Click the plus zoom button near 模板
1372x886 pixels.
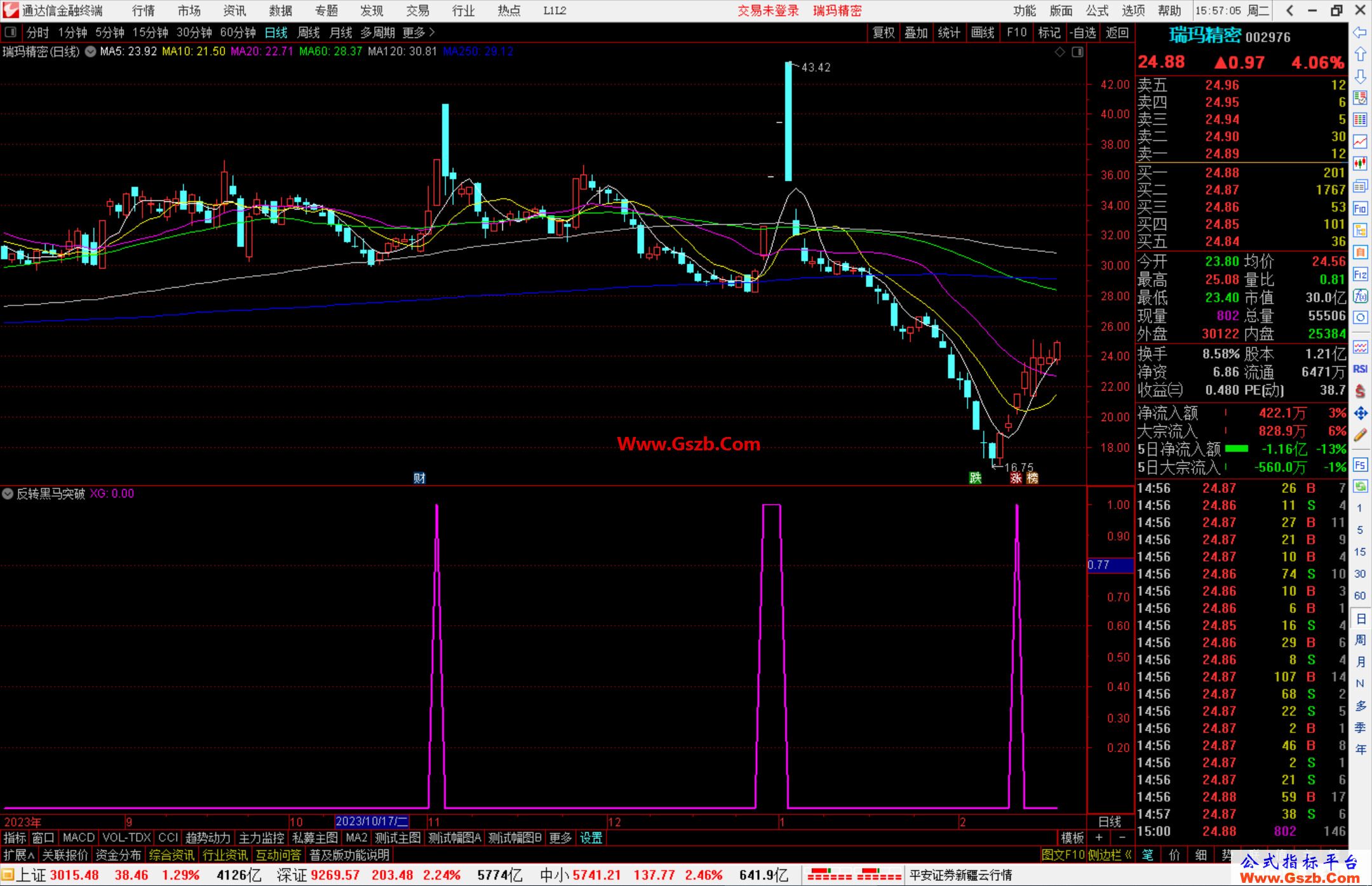point(1099,838)
